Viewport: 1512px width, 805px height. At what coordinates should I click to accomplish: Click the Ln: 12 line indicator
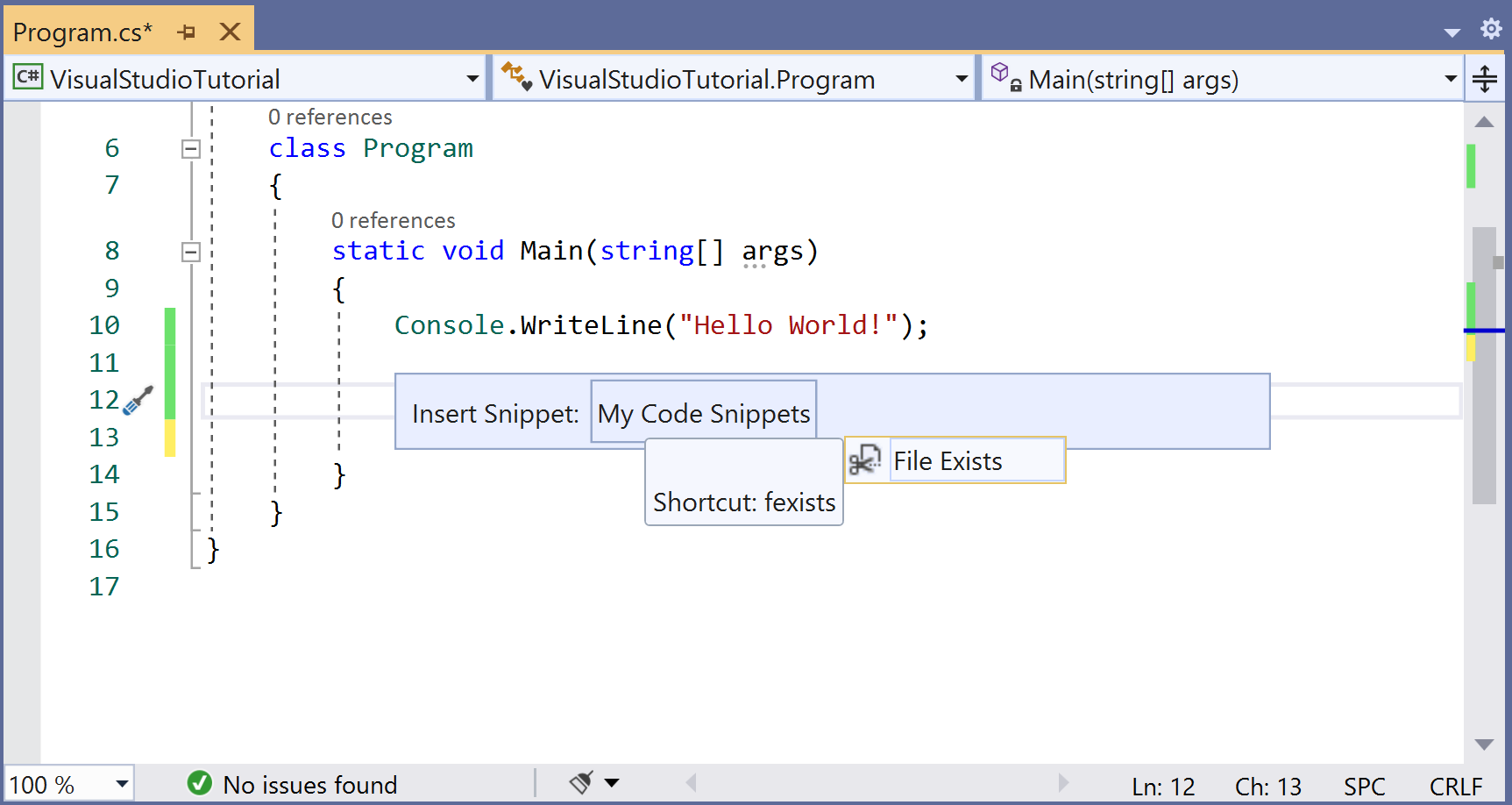pos(1163,787)
